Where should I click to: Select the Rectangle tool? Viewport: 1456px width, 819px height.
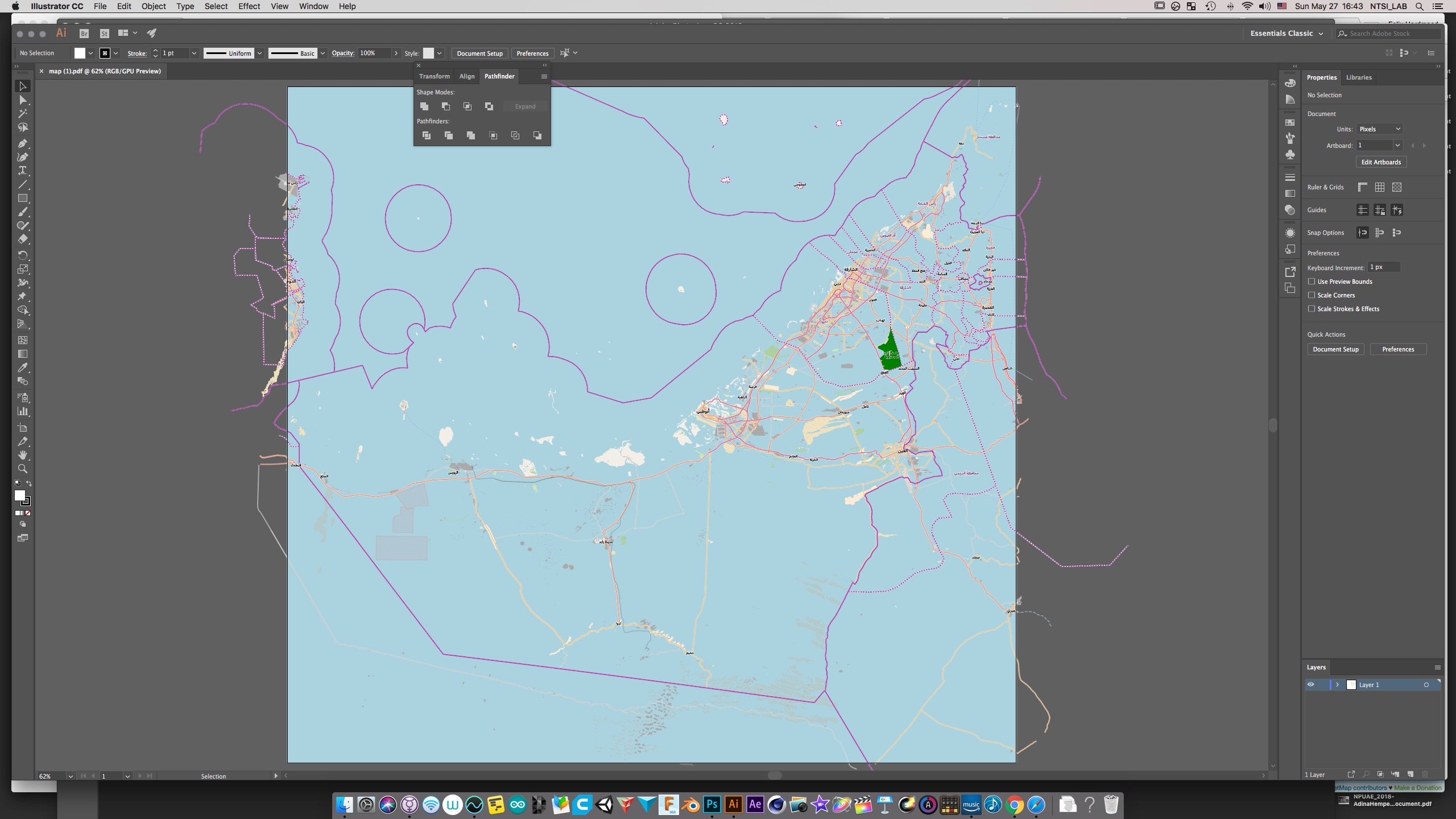point(22,198)
